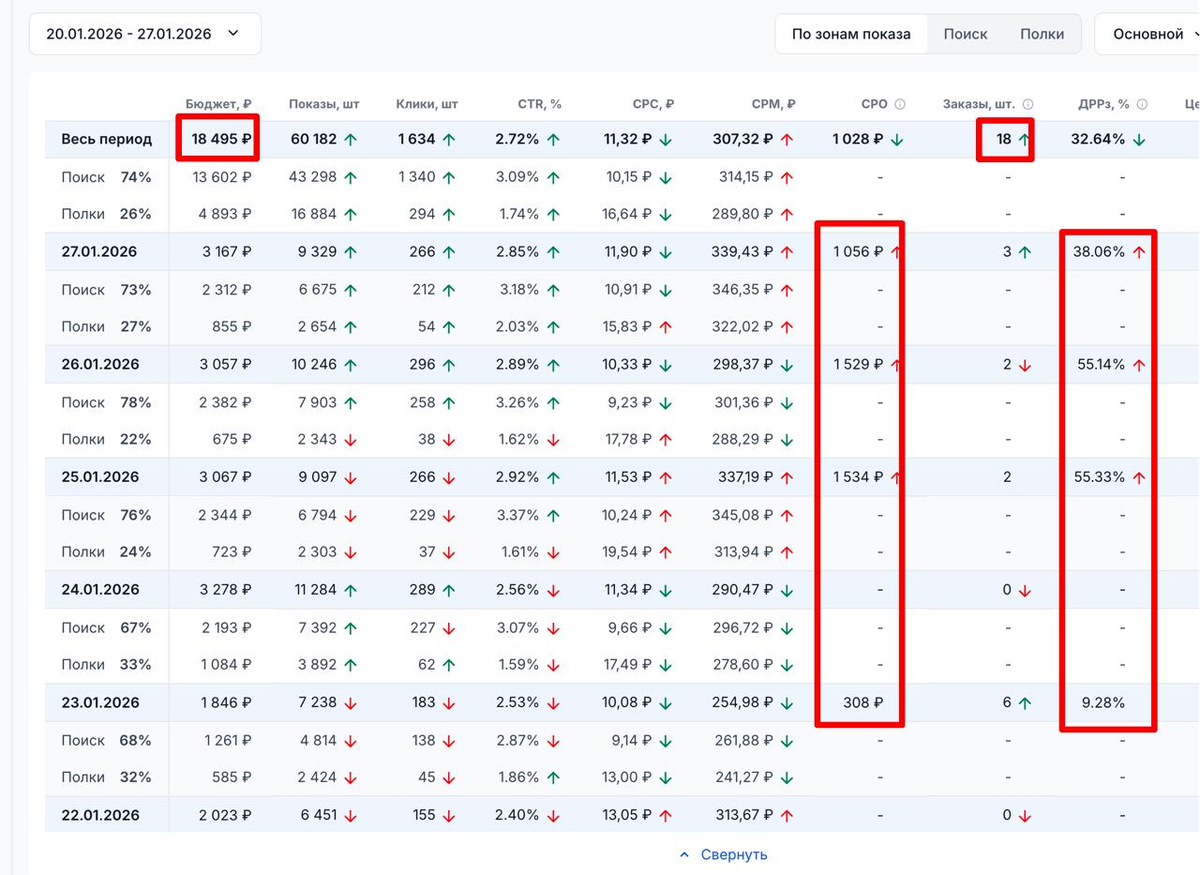Click red down arrow next to 0 orders on 24.01.2026

(1024, 590)
